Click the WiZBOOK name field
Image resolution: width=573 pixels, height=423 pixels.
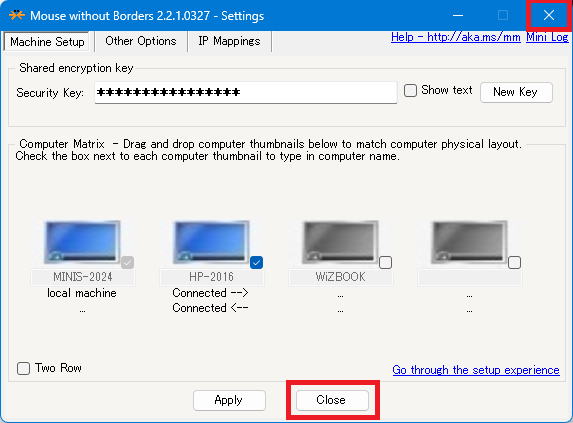coord(341,277)
